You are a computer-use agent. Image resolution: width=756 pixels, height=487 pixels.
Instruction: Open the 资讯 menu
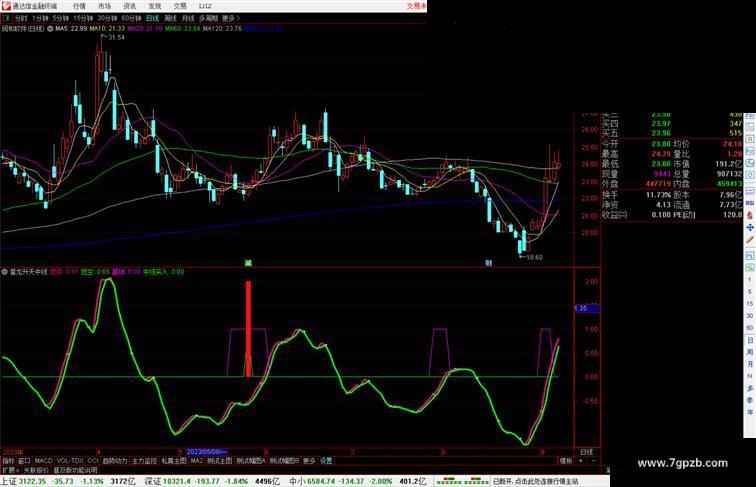129,6
